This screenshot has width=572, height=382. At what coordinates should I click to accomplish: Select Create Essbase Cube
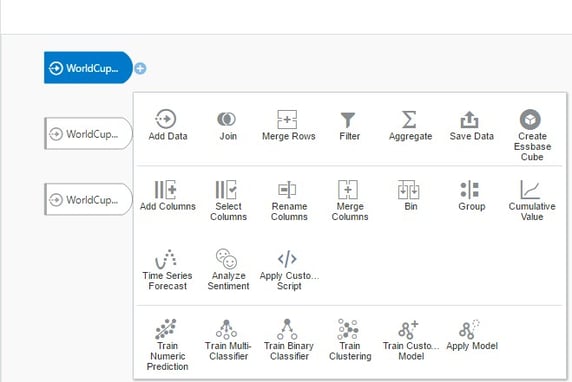click(x=532, y=135)
